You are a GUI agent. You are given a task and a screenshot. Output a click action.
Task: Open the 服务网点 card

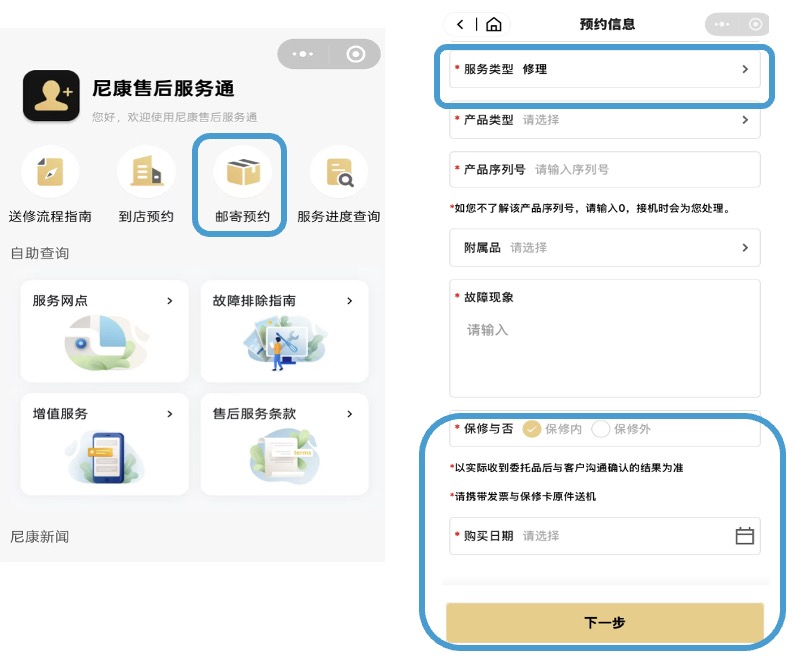[104, 331]
